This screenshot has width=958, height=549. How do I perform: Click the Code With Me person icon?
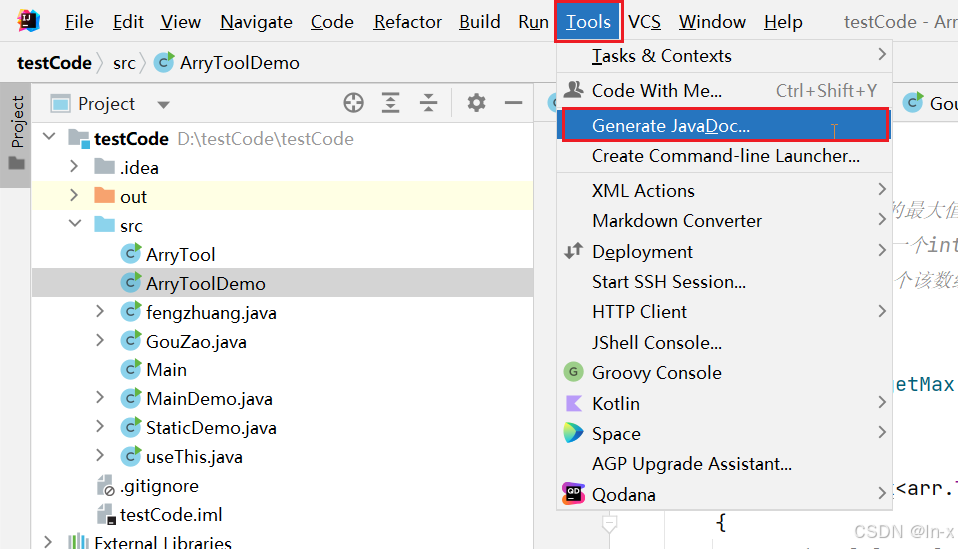pos(574,90)
